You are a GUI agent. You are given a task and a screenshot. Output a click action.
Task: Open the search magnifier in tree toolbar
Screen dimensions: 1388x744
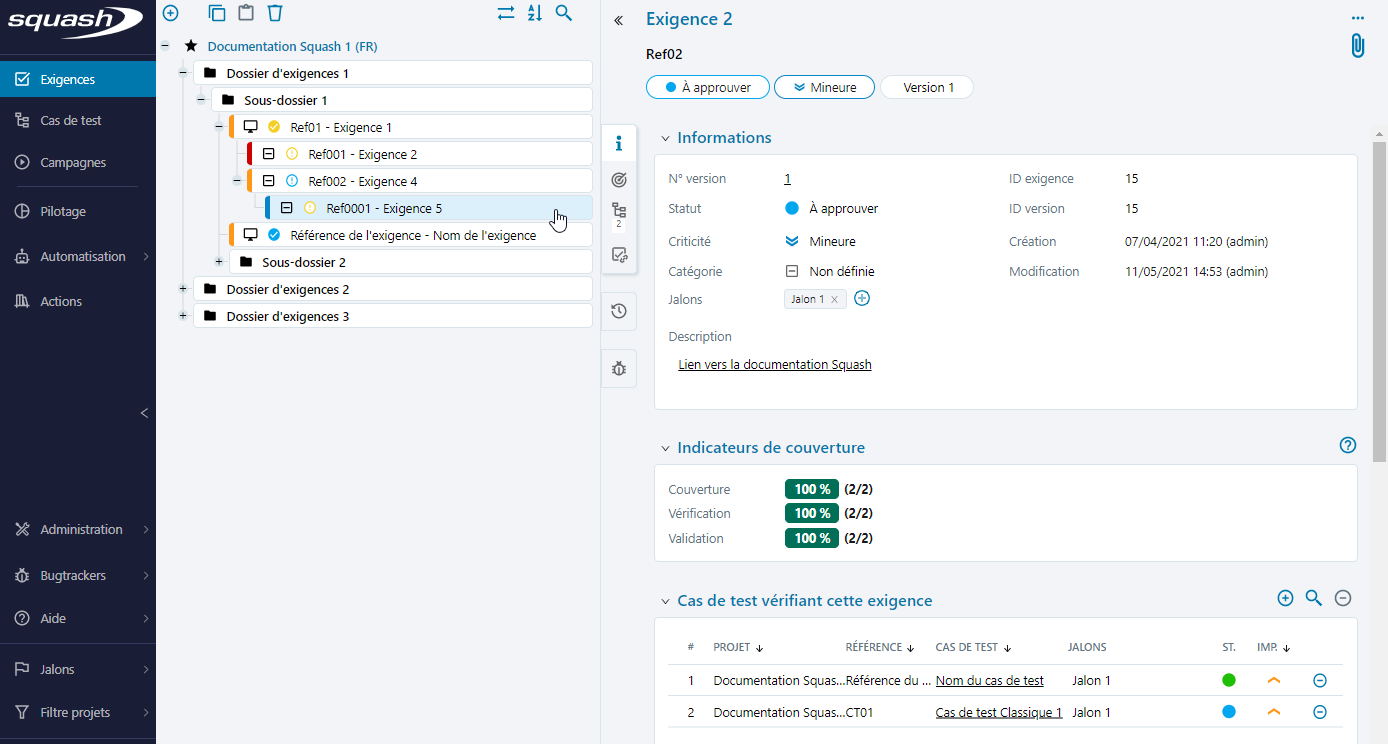coord(564,13)
